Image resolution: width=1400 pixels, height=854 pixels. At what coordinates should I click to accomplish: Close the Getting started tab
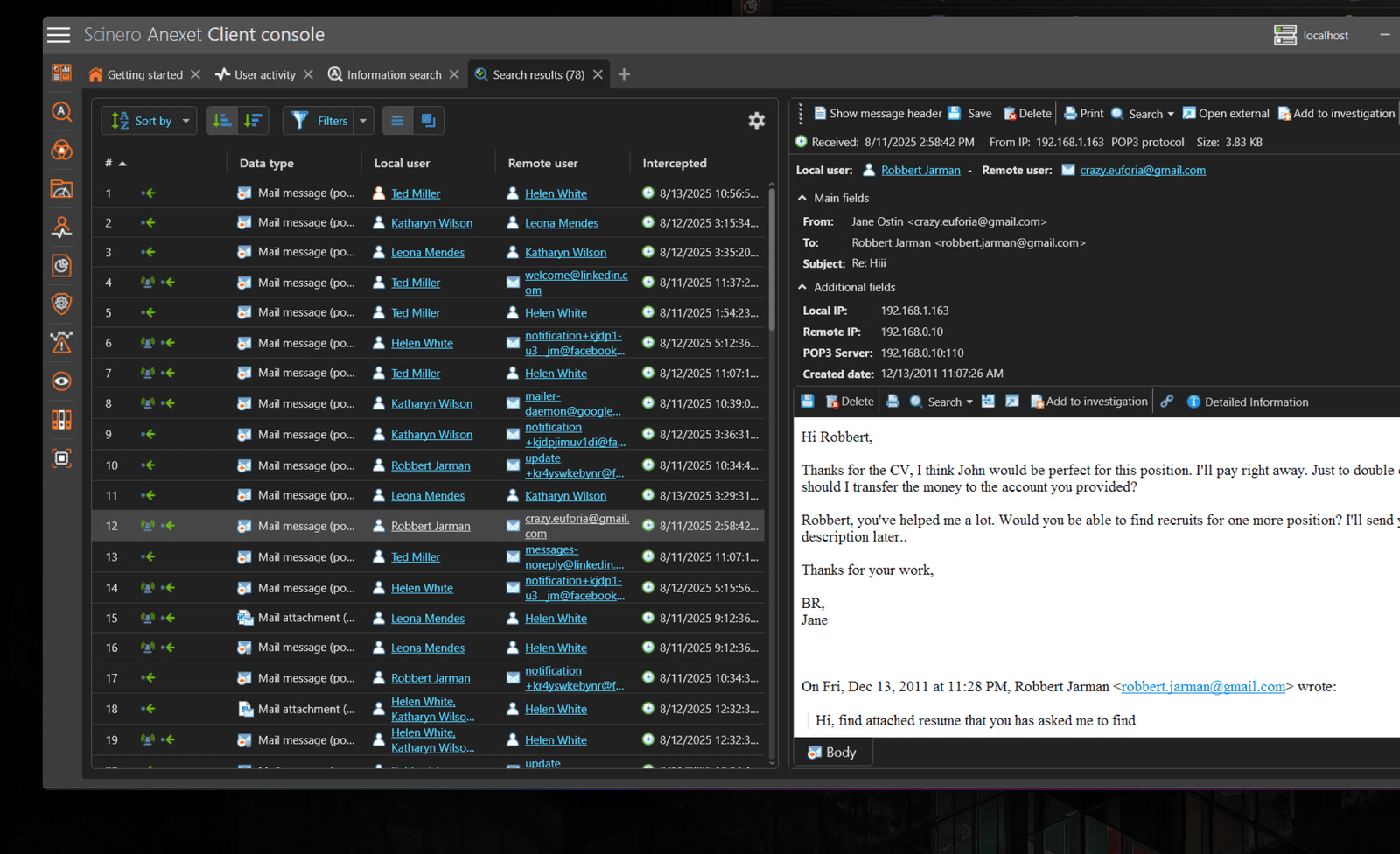pos(195,74)
